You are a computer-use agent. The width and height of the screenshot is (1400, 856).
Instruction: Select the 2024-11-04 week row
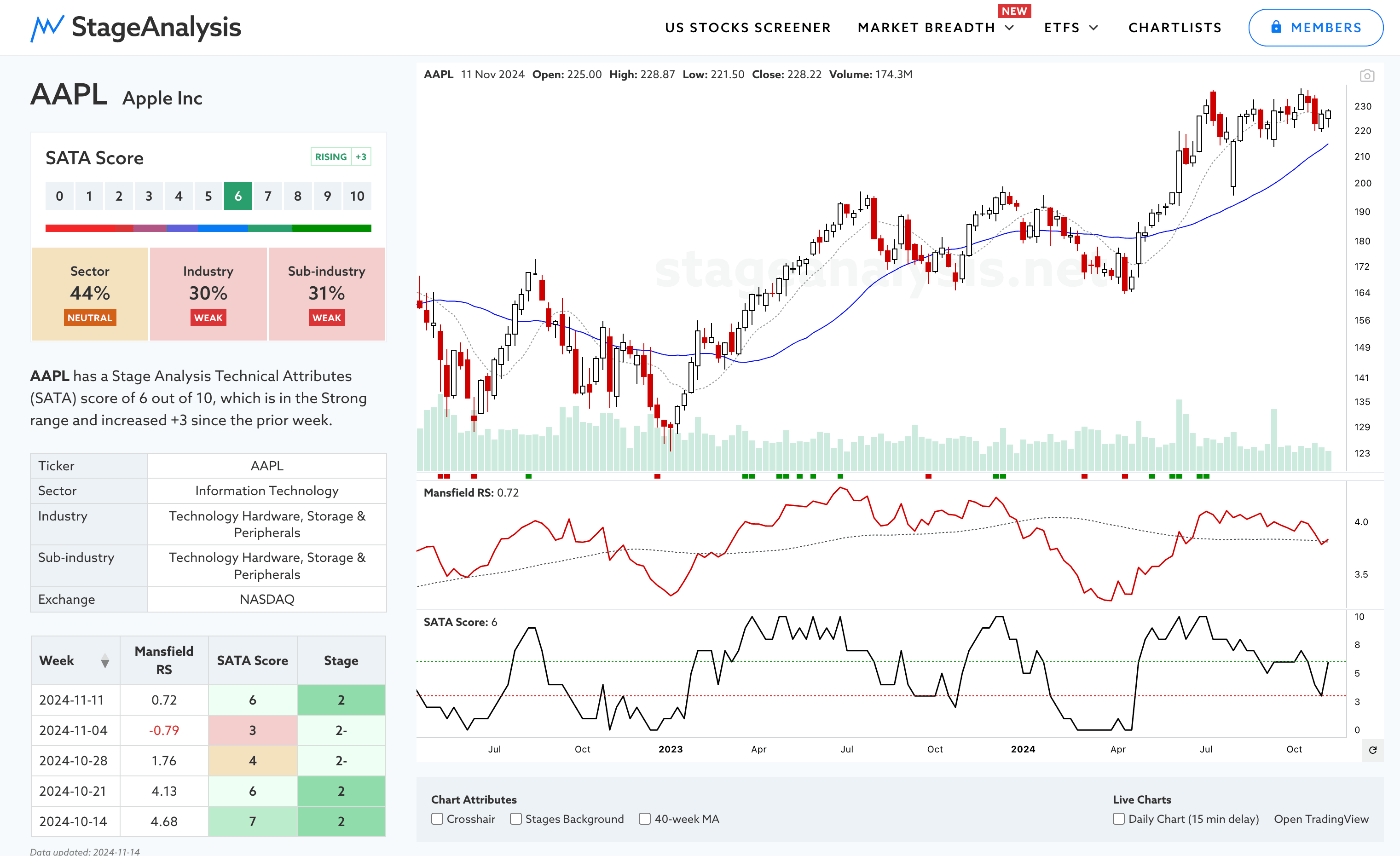click(x=208, y=730)
